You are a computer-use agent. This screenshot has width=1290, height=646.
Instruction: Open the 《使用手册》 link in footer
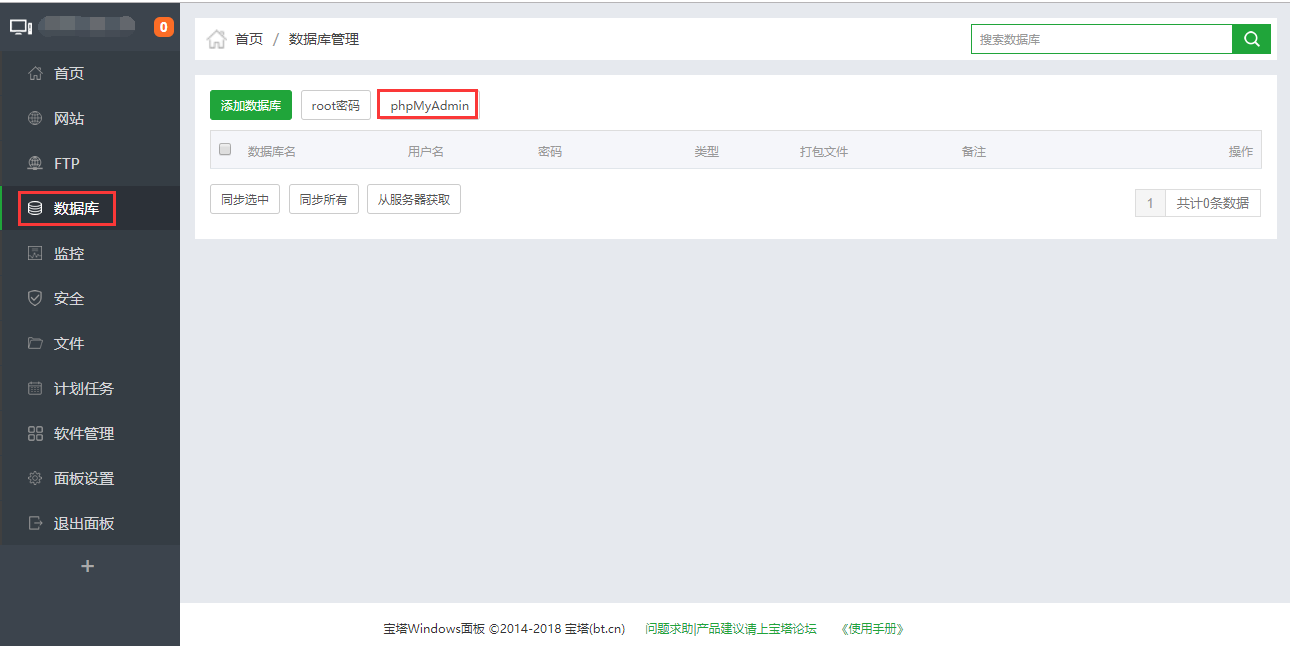pos(873,628)
